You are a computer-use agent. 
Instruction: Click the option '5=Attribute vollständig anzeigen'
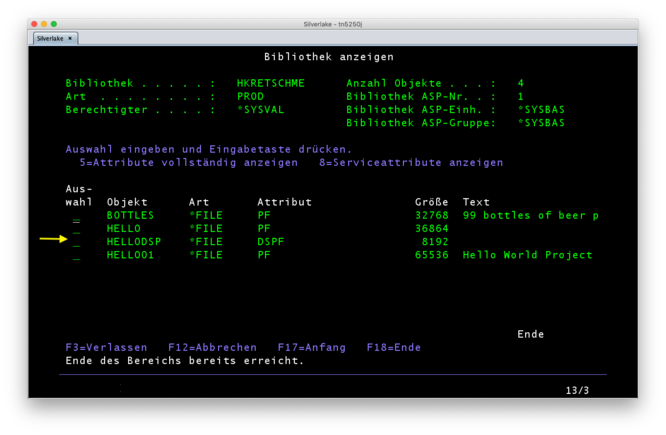tap(189, 163)
